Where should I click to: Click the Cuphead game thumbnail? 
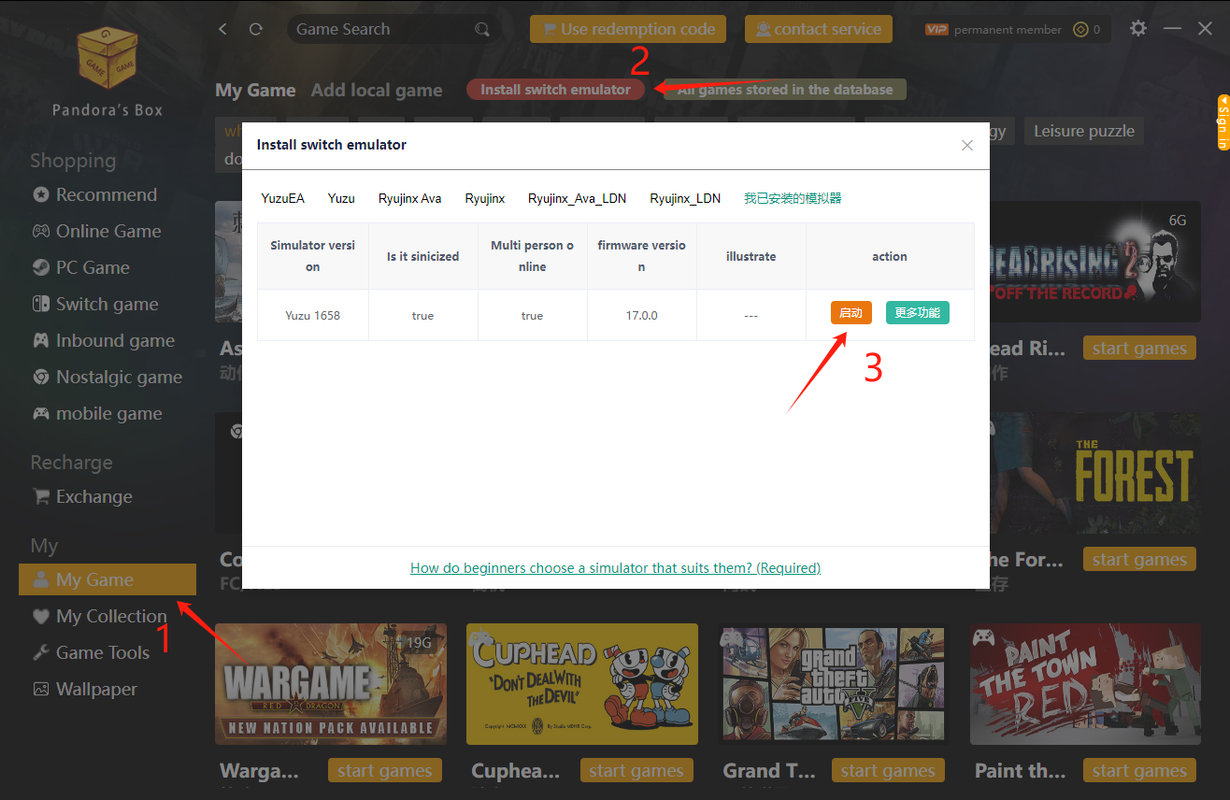[582, 684]
